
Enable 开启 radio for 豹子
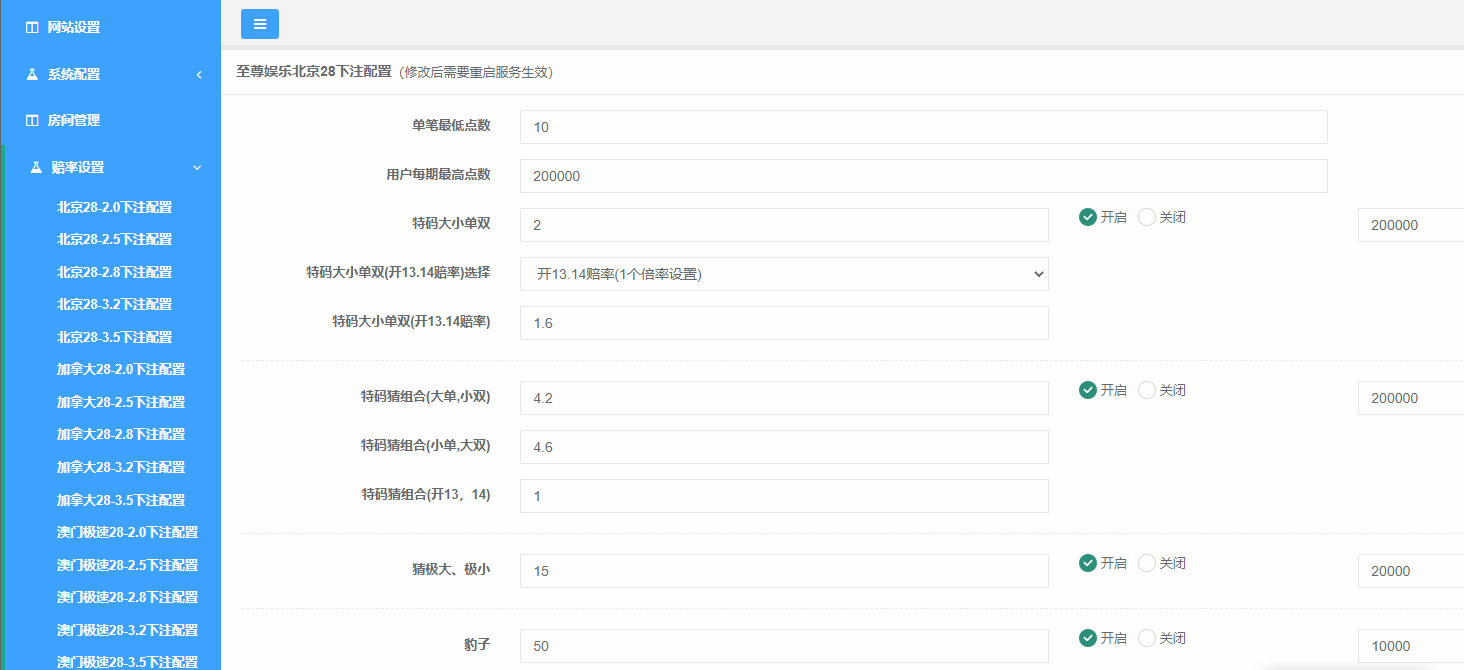(1088, 638)
